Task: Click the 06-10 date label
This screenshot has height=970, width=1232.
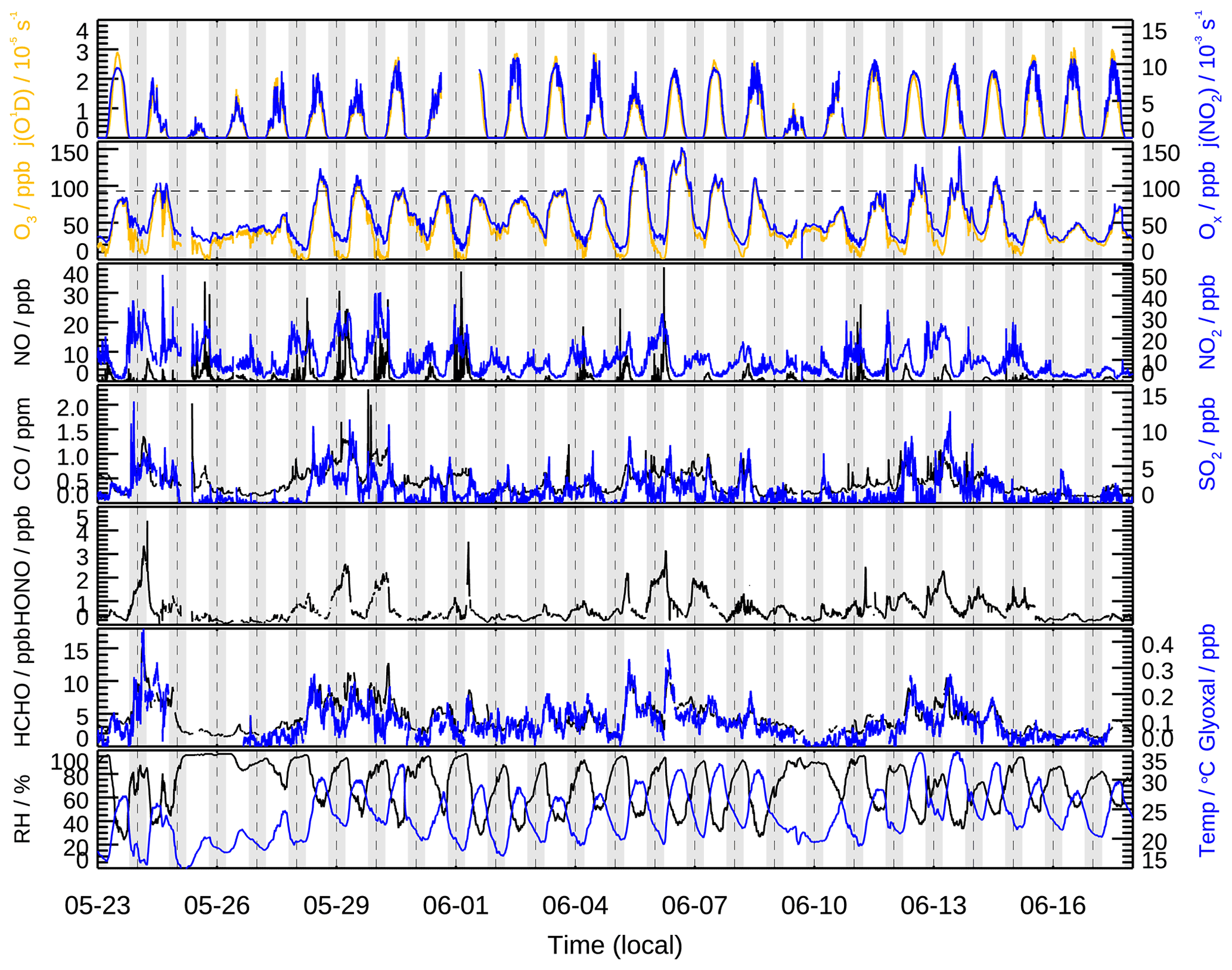Action: tap(814, 906)
